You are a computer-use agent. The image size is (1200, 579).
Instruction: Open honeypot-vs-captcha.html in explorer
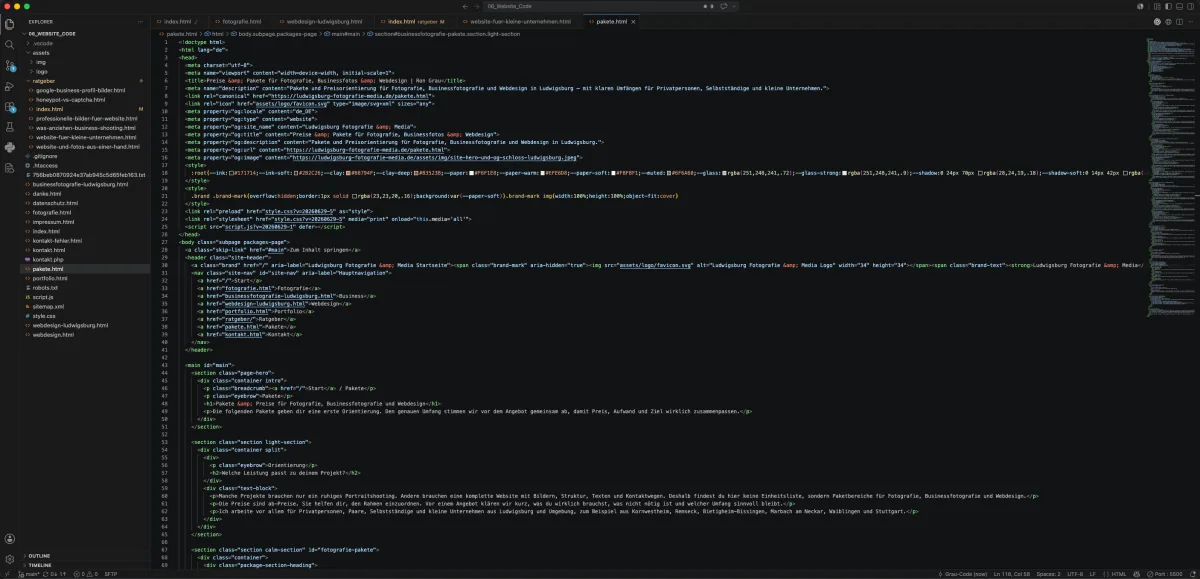click(x=70, y=99)
